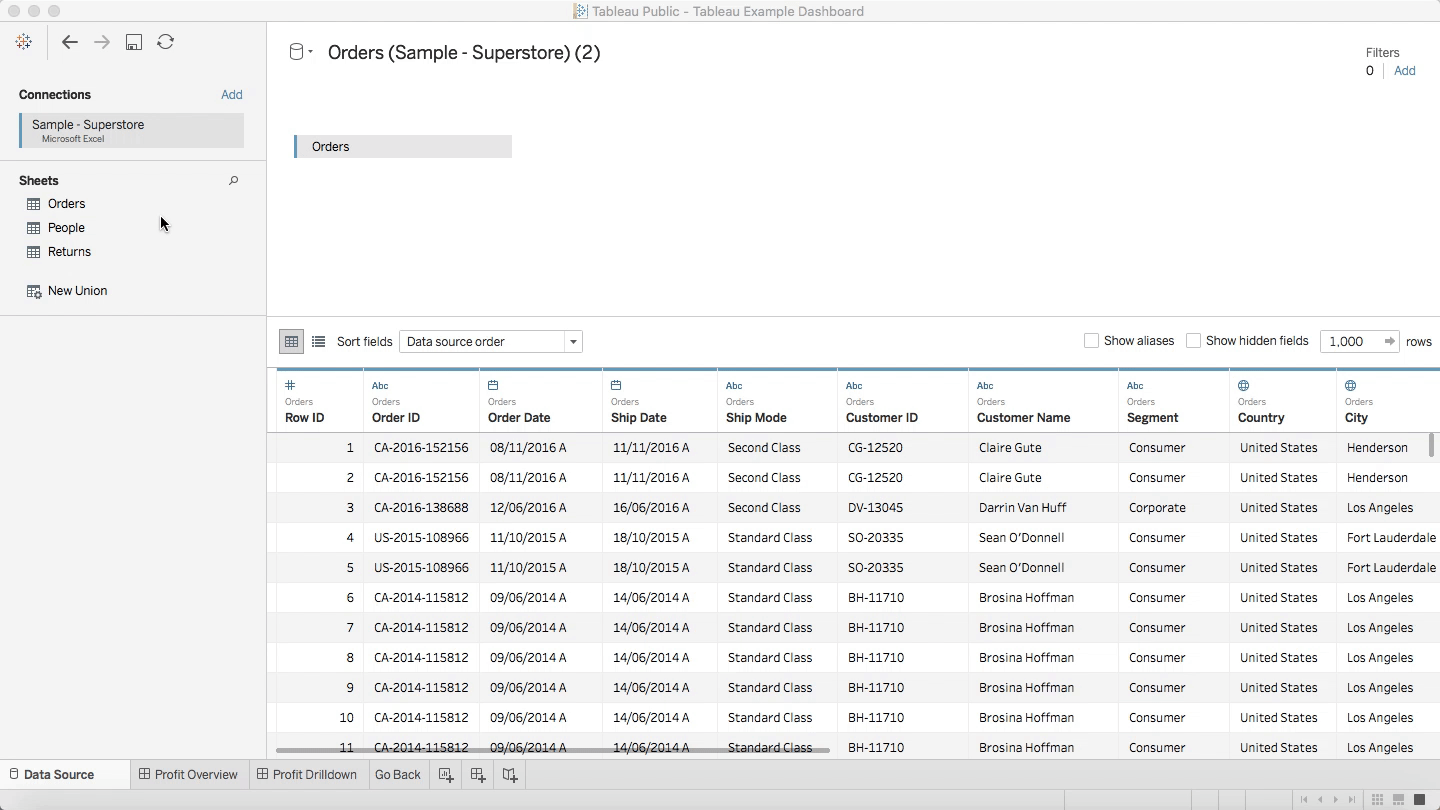1440x810 pixels.
Task: Refresh the data source
Action: [x=166, y=42]
